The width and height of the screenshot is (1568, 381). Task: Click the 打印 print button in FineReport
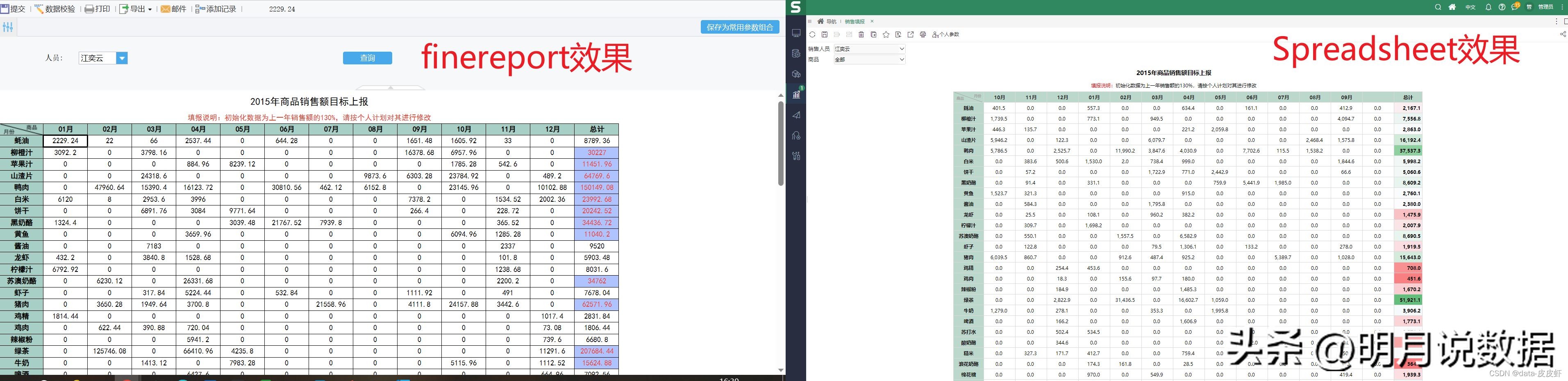tap(98, 9)
